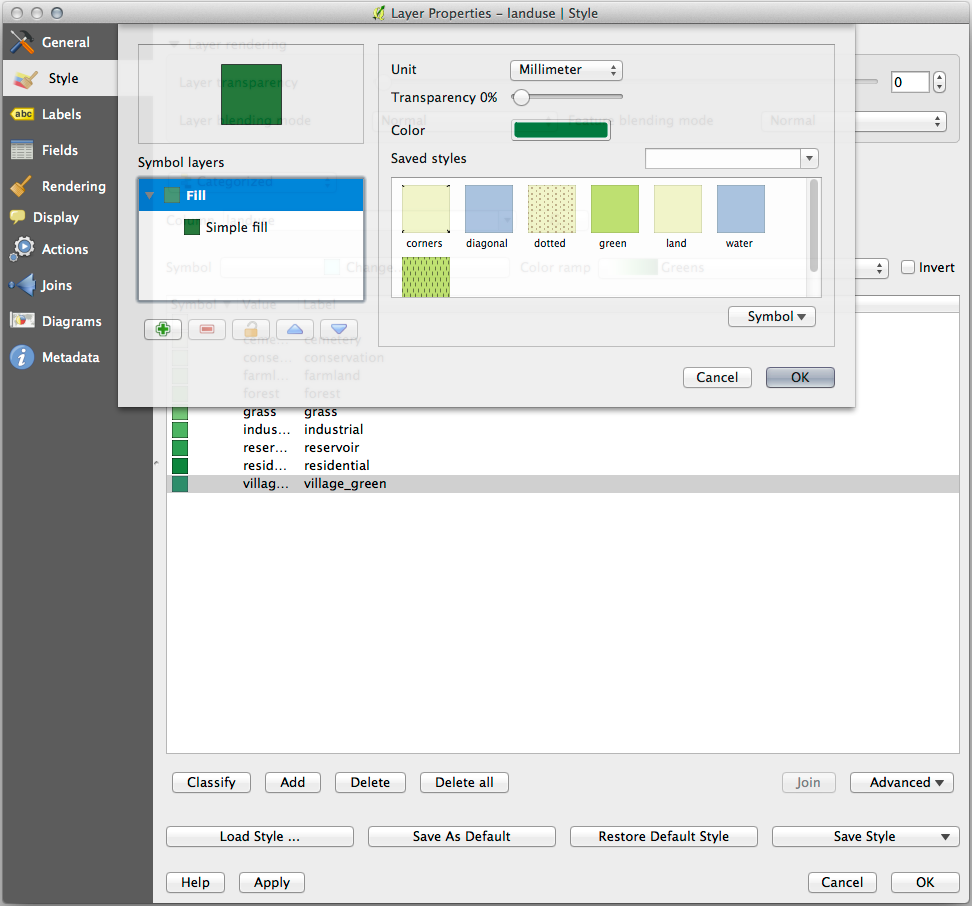
Task: Click the Load Style button
Action: [x=260, y=836]
